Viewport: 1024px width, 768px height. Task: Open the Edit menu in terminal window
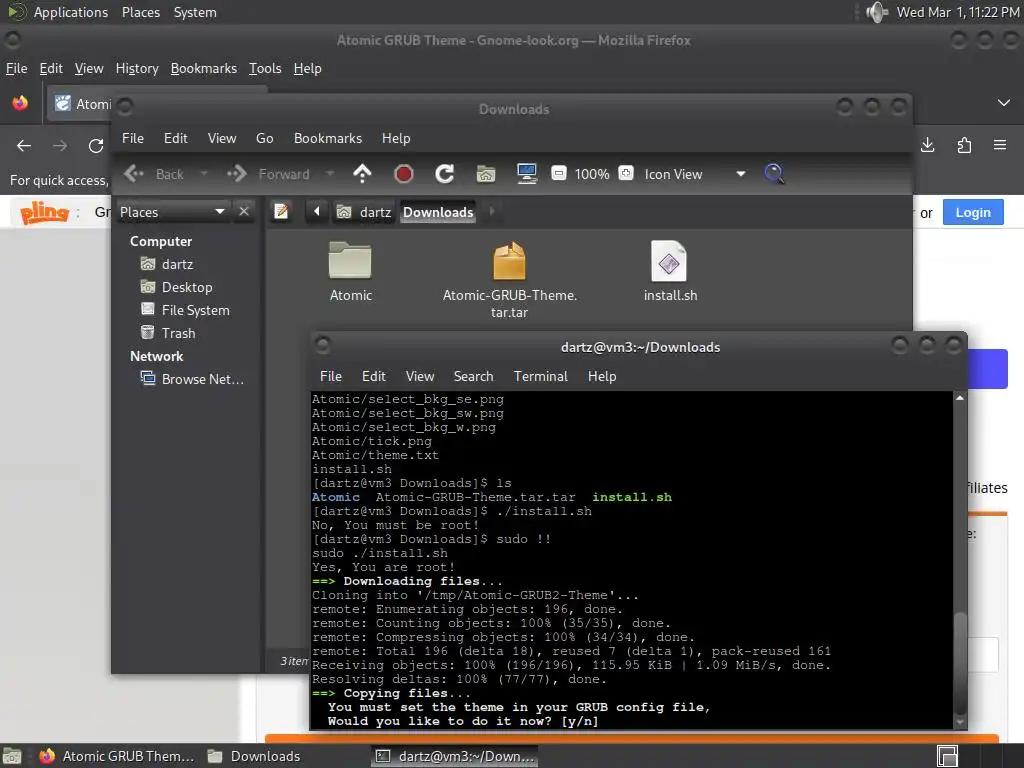coord(374,376)
